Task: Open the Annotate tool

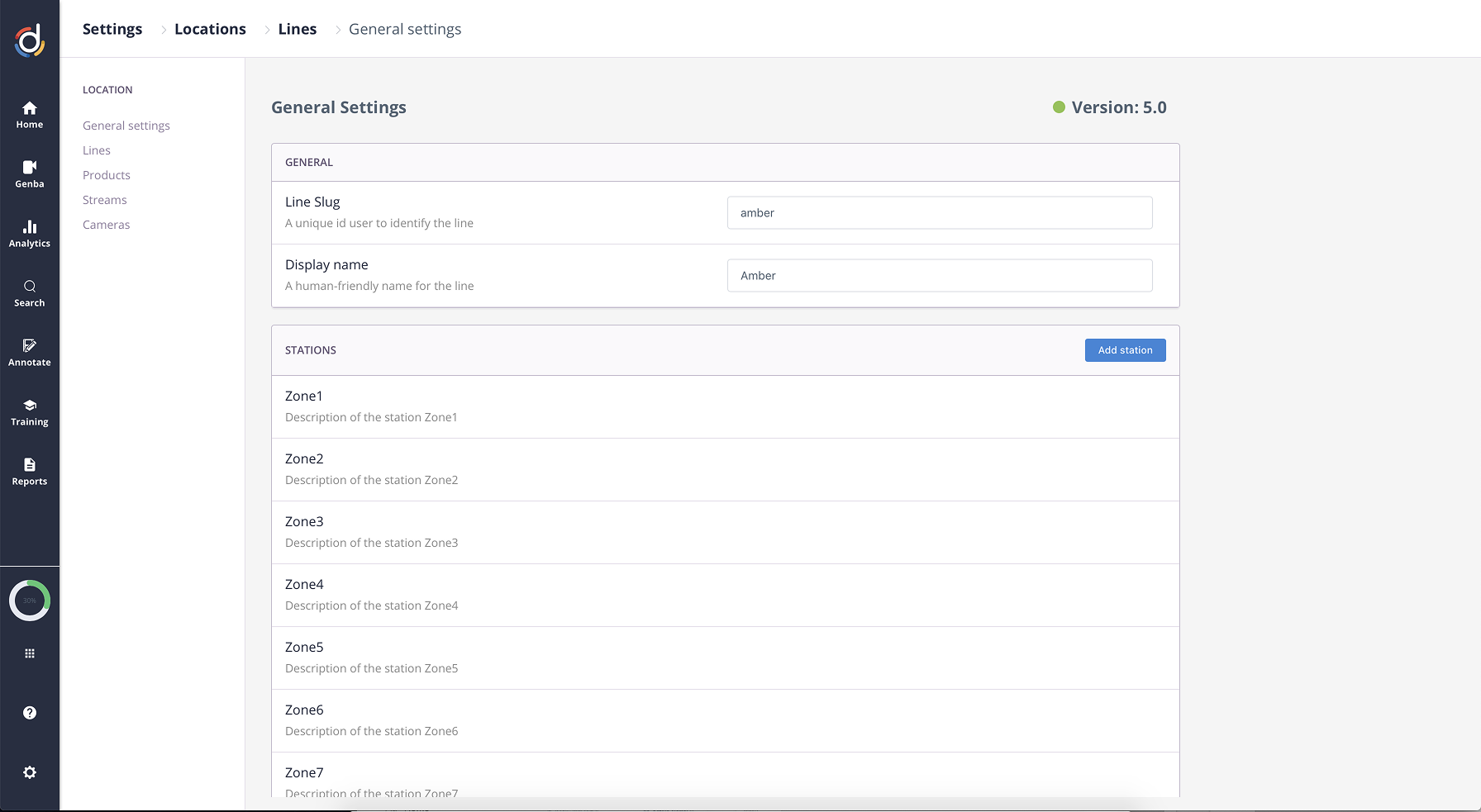Action: point(30,353)
